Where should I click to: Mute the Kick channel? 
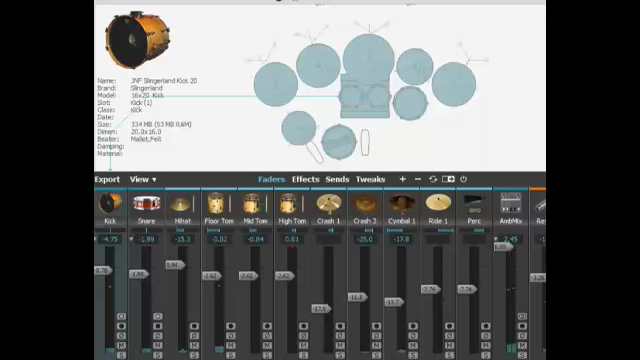coord(121,346)
